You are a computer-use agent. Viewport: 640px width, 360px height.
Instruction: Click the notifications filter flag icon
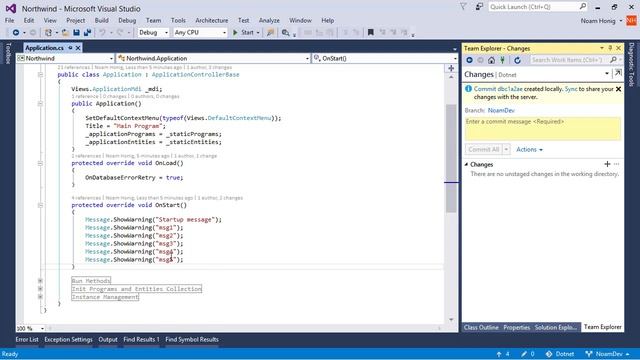coord(463,7)
